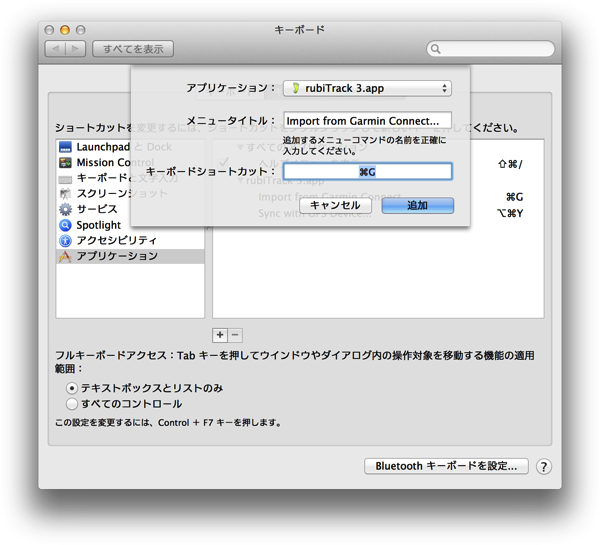Click the Mission Control icon in list
This screenshot has width=600, height=545.
point(66,162)
